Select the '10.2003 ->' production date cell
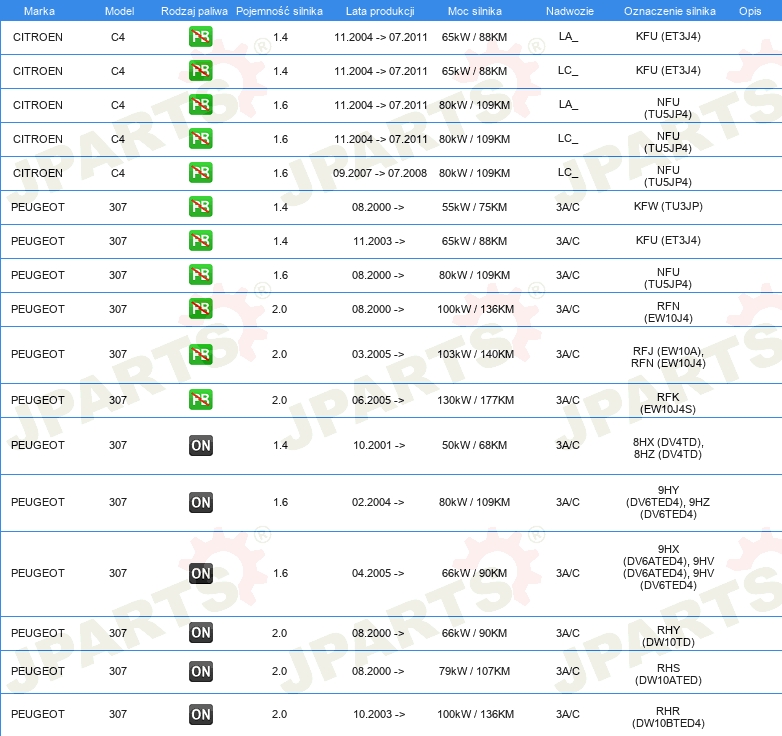The width and height of the screenshot is (782, 736). pos(379,714)
